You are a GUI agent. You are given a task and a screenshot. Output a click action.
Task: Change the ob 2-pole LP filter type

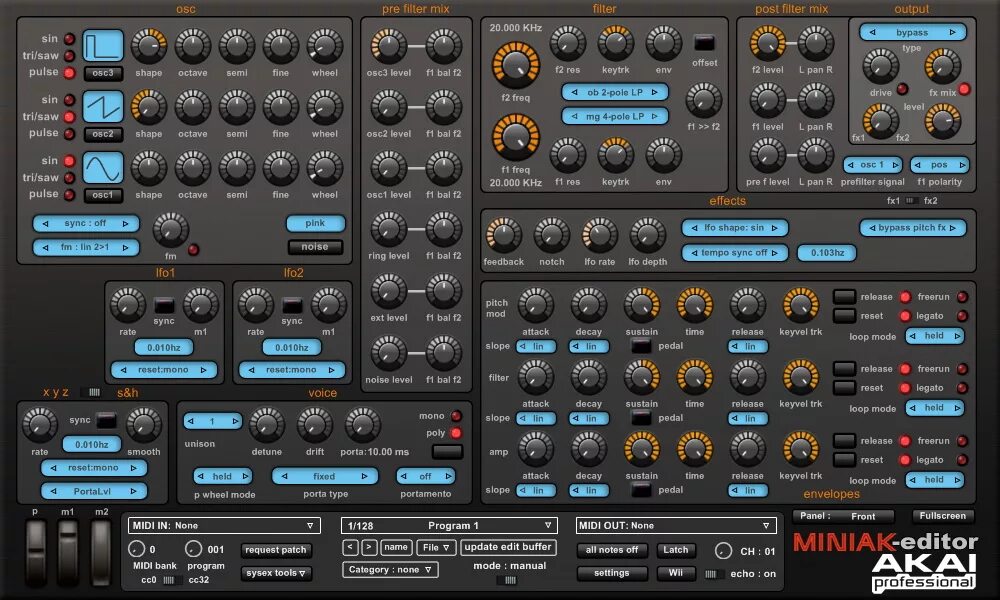point(615,92)
